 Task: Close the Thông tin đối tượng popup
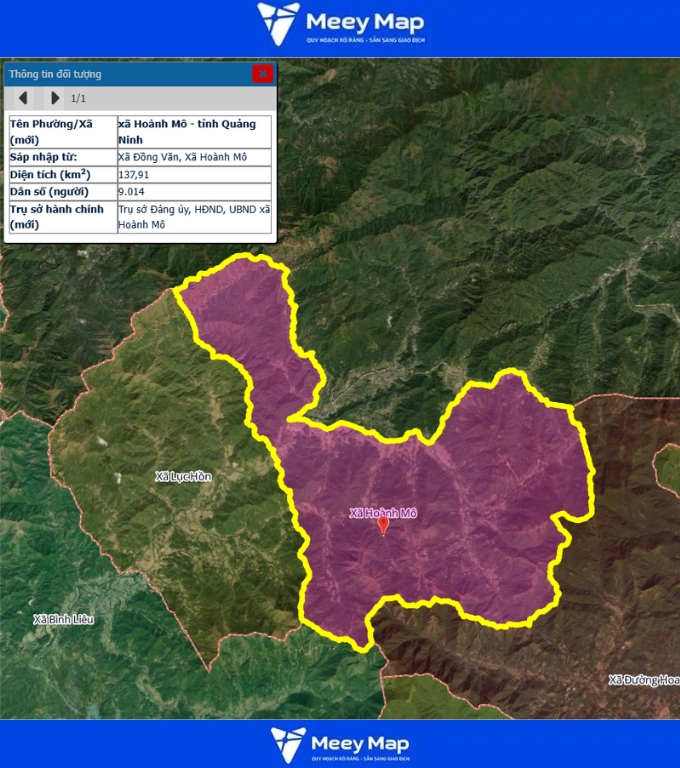coord(262,74)
